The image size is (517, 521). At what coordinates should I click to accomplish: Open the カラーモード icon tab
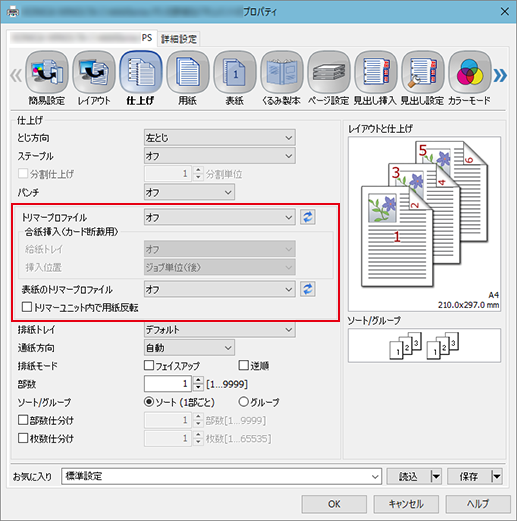[x=470, y=78]
